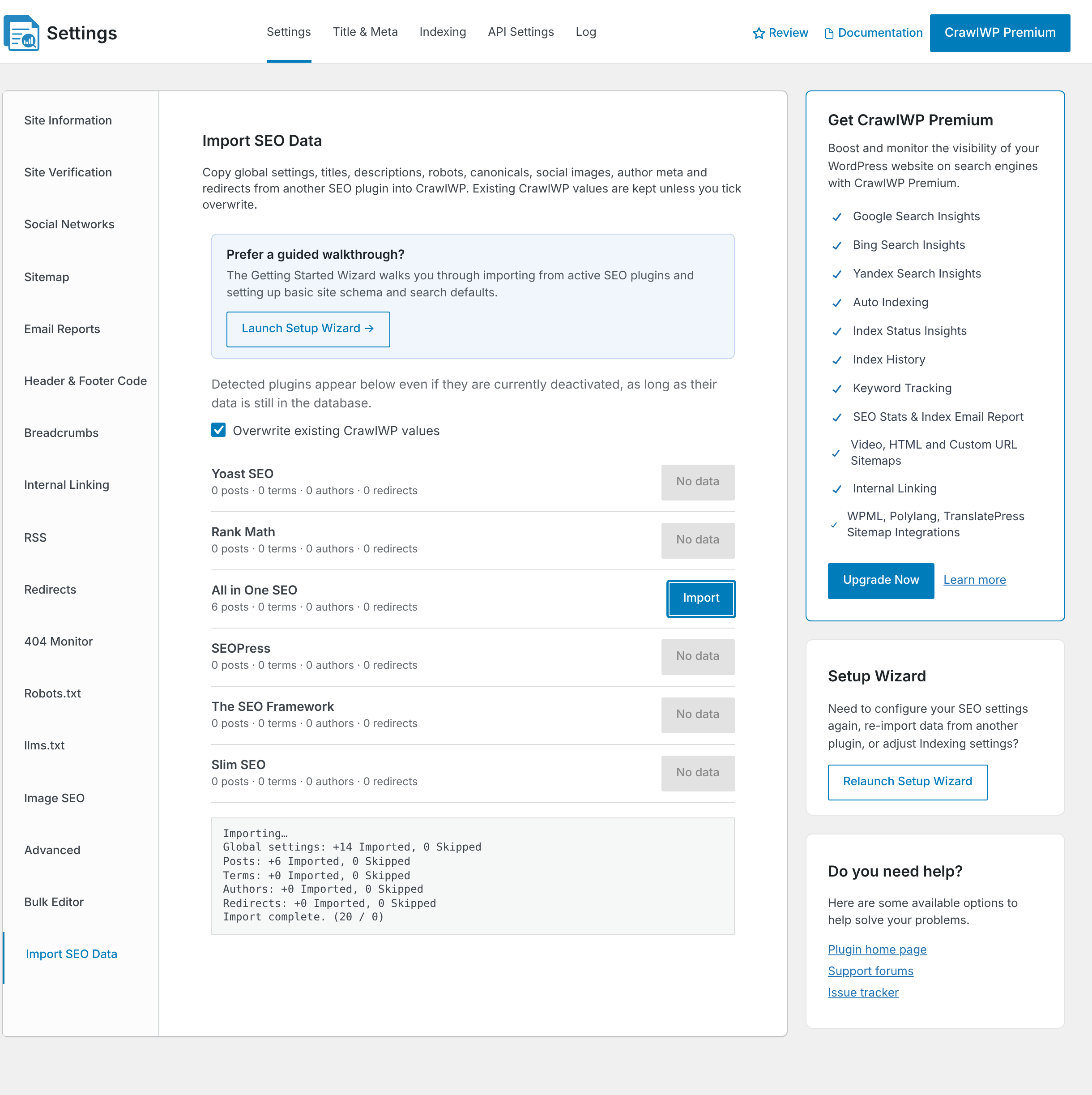The width and height of the screenshot is (1092, 1095).
Task: Go to the API Settings tab
Action: [x=521, y=32]
